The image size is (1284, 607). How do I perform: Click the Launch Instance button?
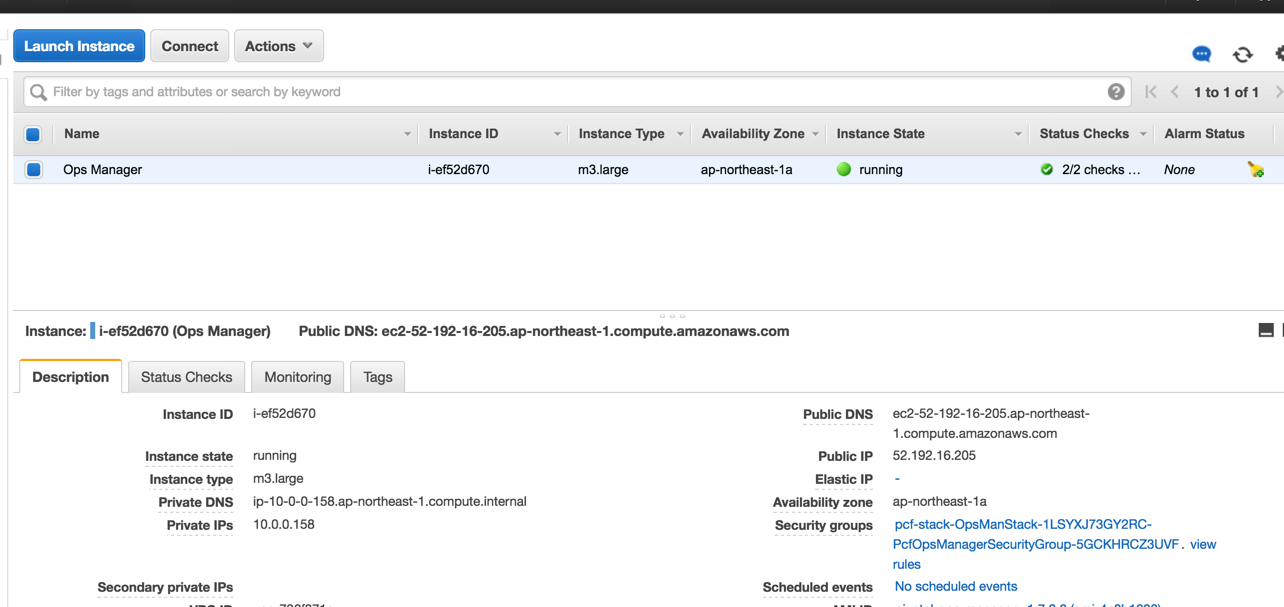click(79, 46)
